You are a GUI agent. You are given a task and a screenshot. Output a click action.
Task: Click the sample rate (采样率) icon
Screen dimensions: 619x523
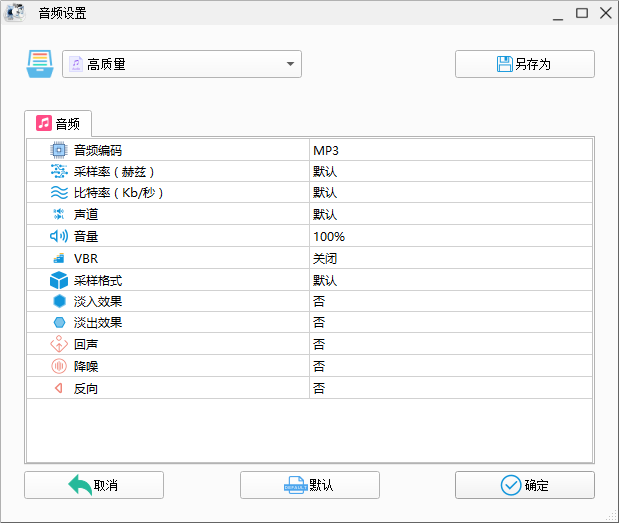(x=59, y=171)
